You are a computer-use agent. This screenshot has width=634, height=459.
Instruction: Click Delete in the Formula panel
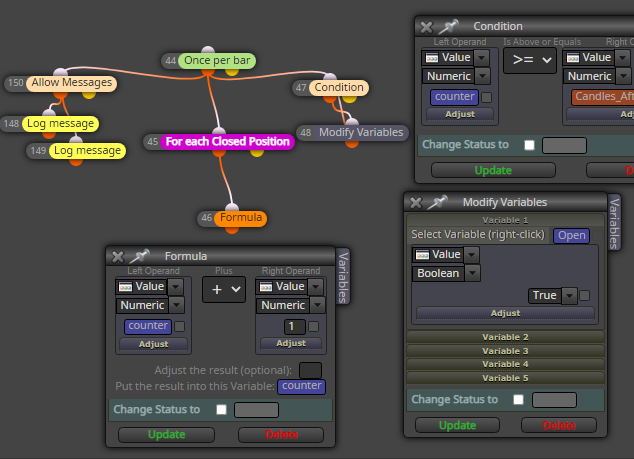[281, 435]
